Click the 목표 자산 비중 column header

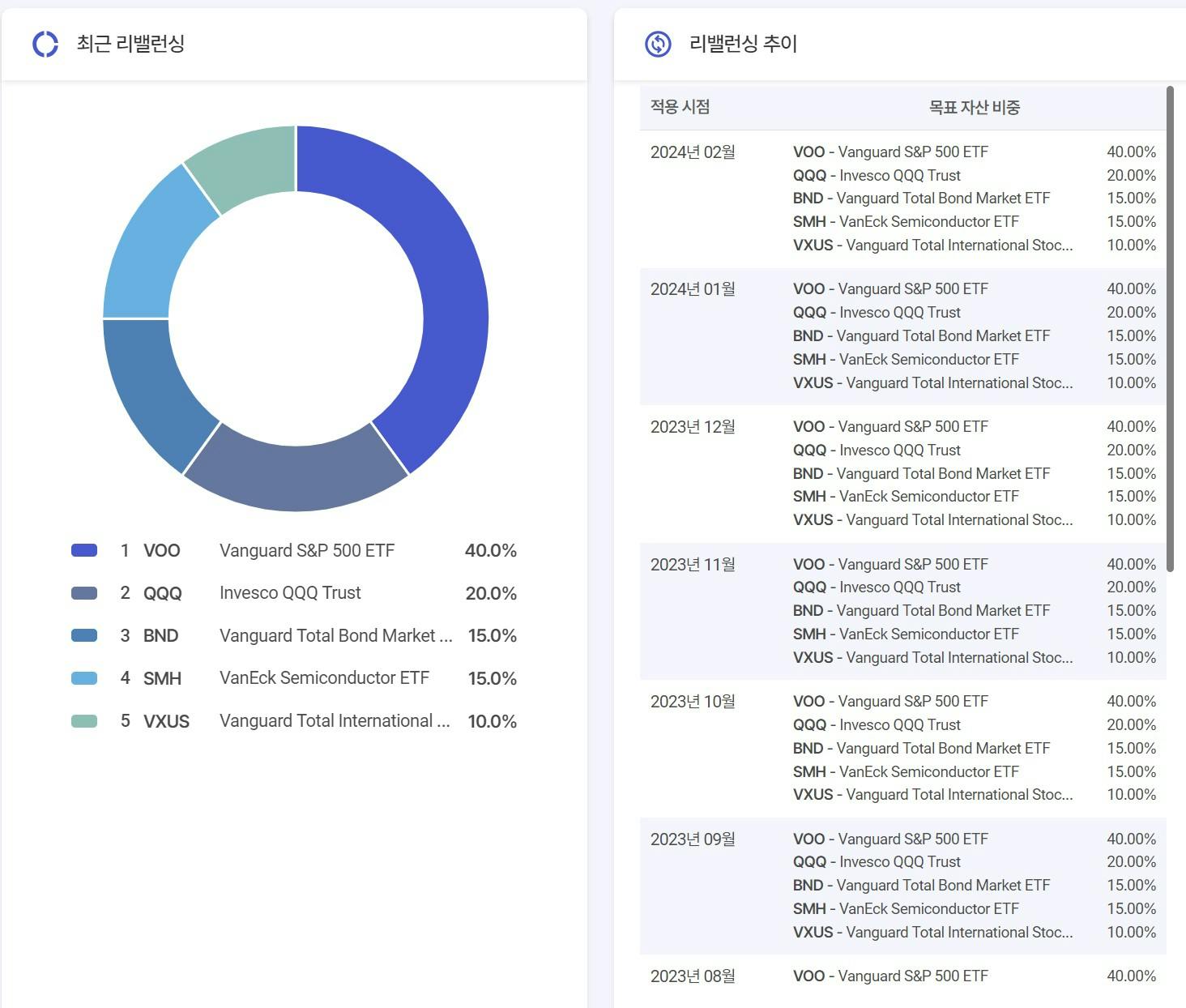click(x=975, y=107)
